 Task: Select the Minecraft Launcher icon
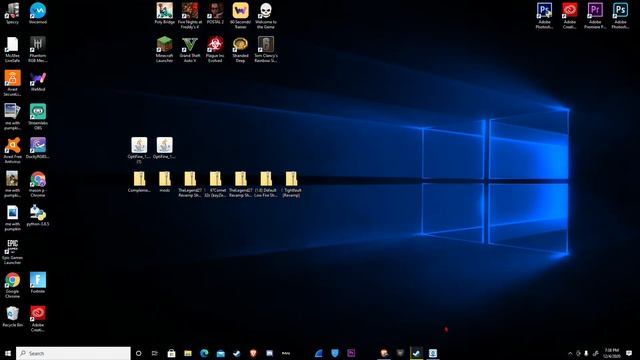coord(164,49)
